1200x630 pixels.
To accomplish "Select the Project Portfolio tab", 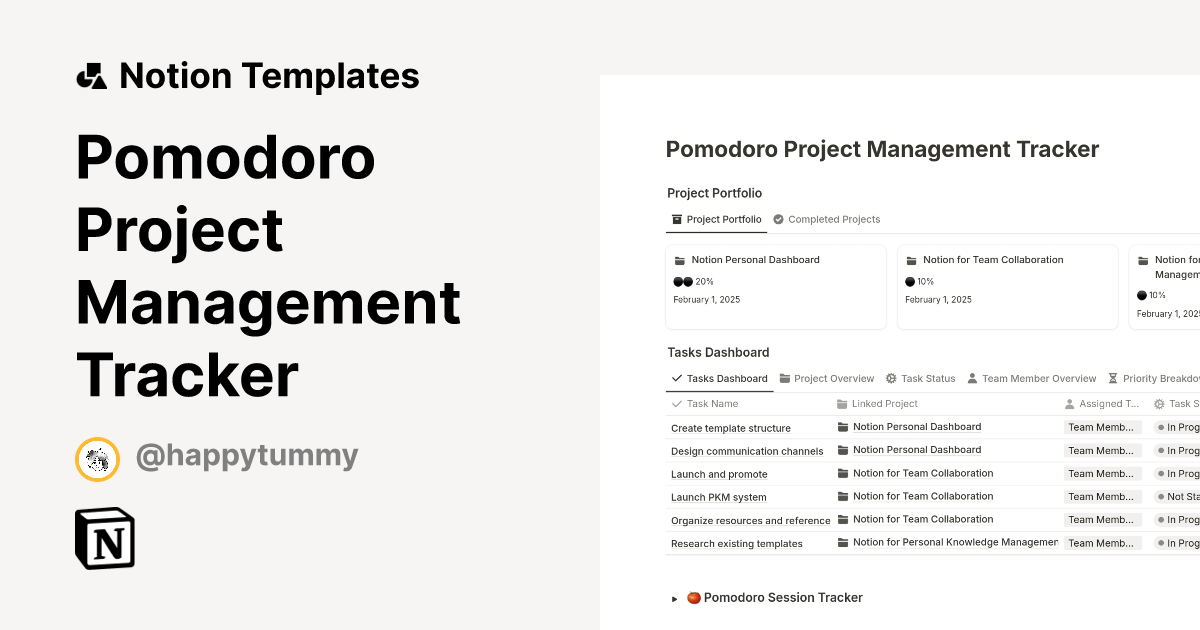I will click(716, 219).
